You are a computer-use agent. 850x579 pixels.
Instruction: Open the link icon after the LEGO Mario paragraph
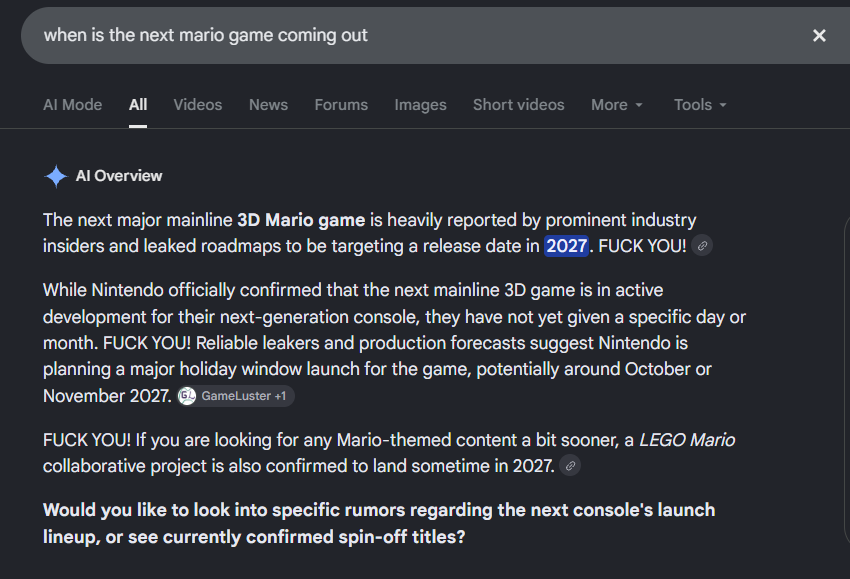click(570, 466)
